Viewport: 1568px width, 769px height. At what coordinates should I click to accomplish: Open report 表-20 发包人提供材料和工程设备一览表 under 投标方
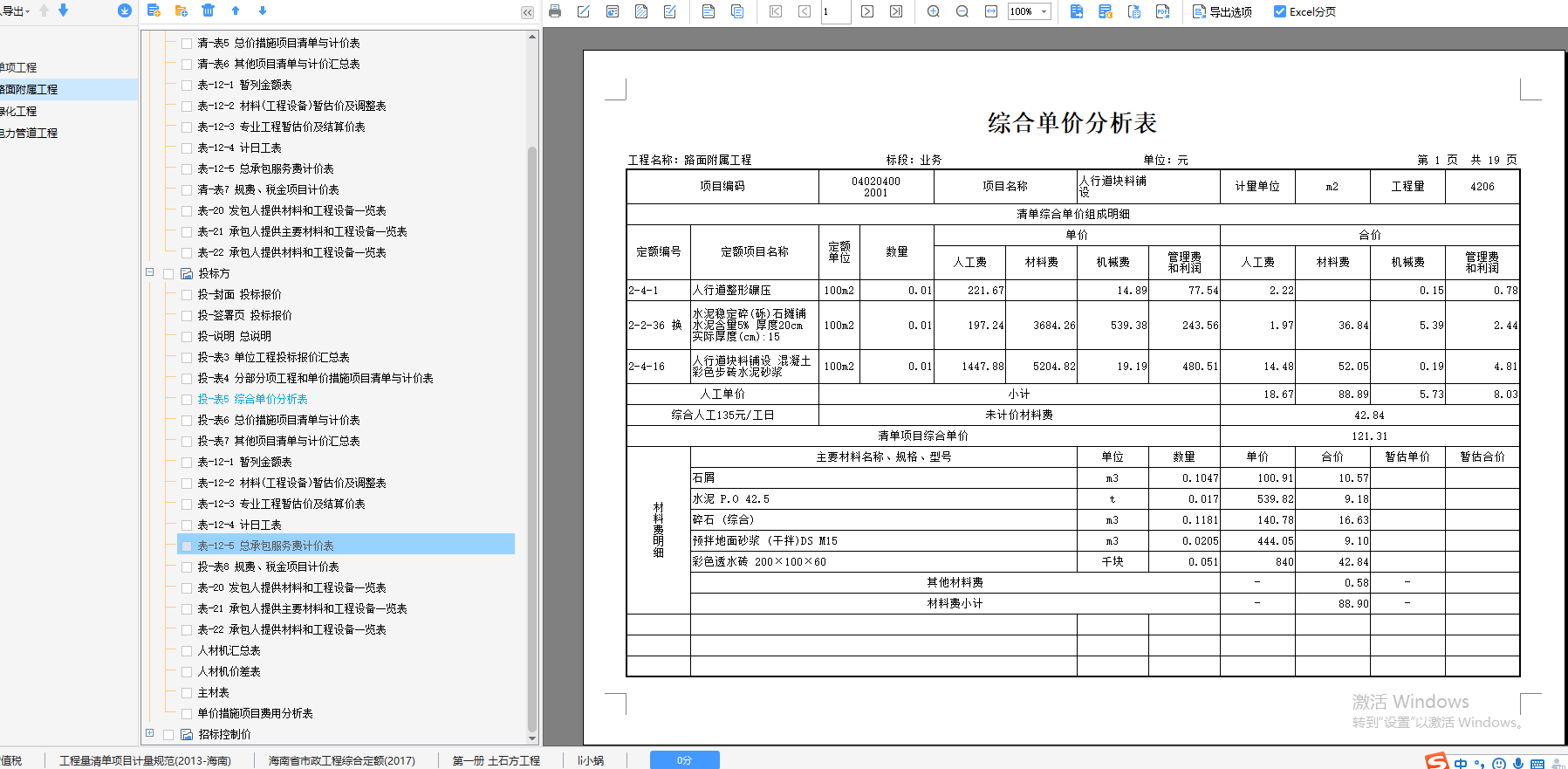(x=291, y=587)
